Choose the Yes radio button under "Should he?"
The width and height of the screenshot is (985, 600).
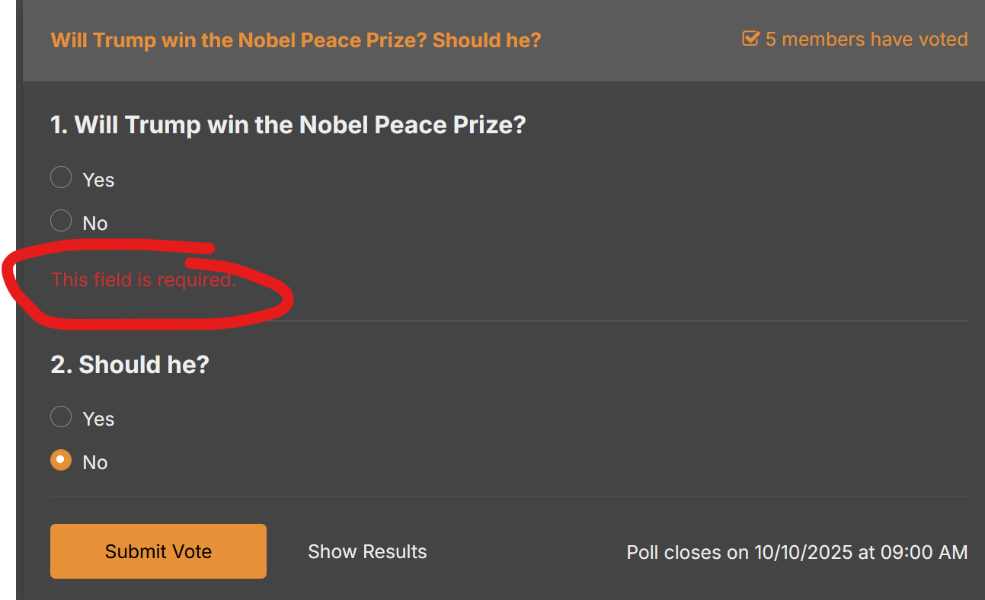click(x=61, y=417)
